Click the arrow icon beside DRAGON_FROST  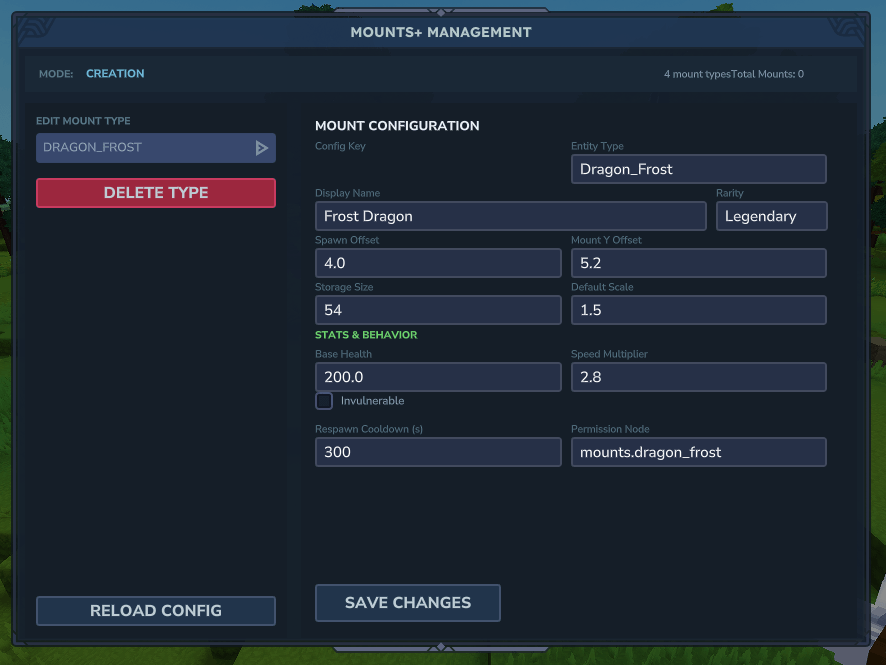click(x=261, y=148)
